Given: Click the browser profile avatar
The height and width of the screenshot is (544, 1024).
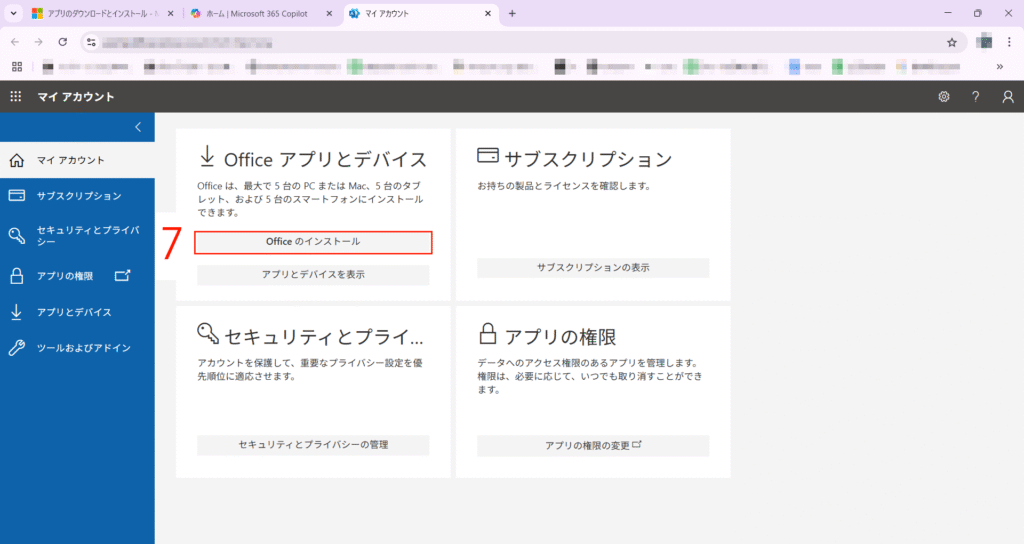Looking at the screenshot, I should pos(984,42).
